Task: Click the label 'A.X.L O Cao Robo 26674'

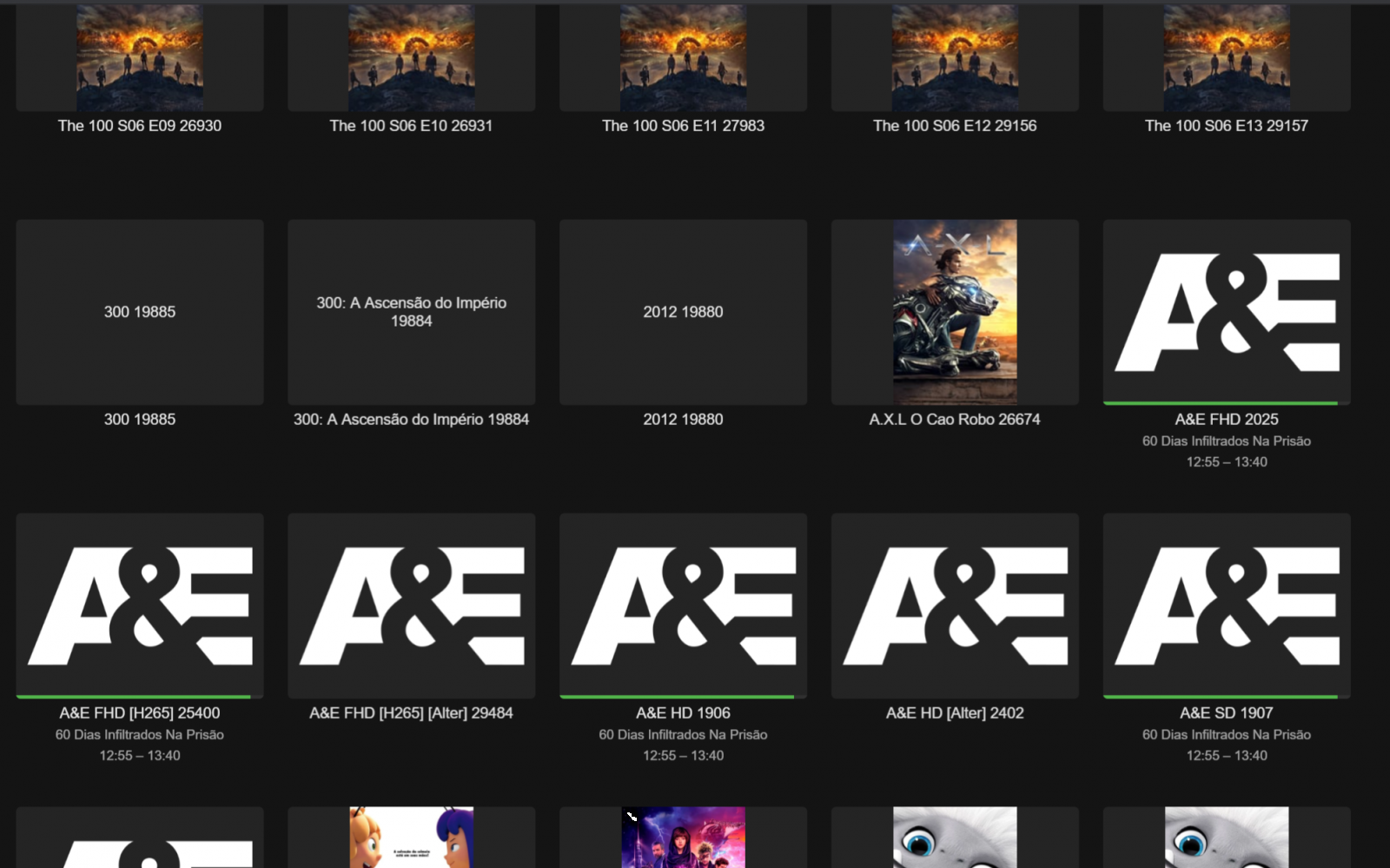Action: tap(955, 420)
